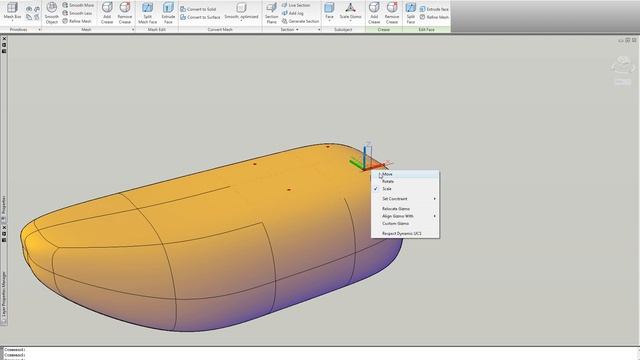Click Smooth Less in Mesh panel
Image resolution: width=640 pixels, height=360 pixels.
pyautogui.click(x=78, y=13)
